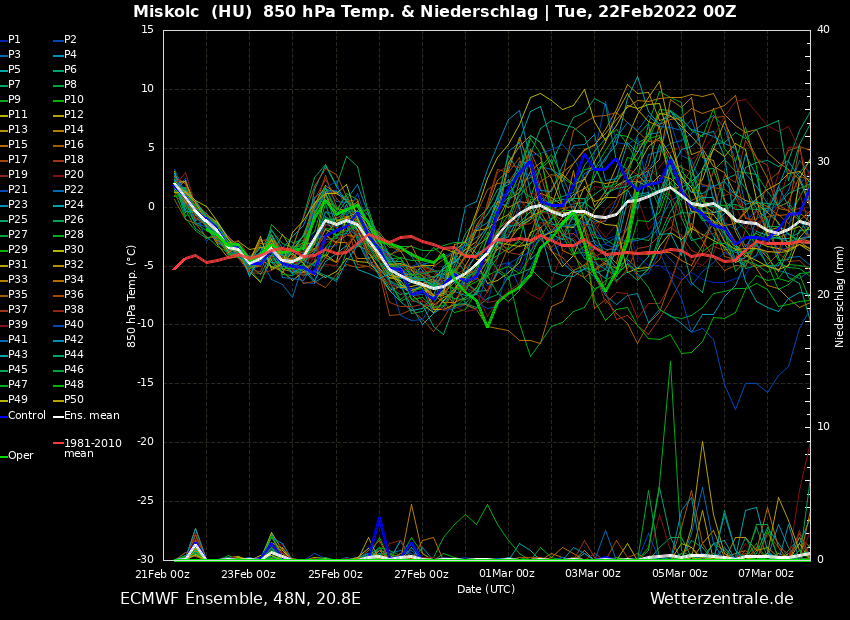Click the 21Feb 00z date label
The image size is (850, 620).
pyautogui.click(x=162, y=574)
